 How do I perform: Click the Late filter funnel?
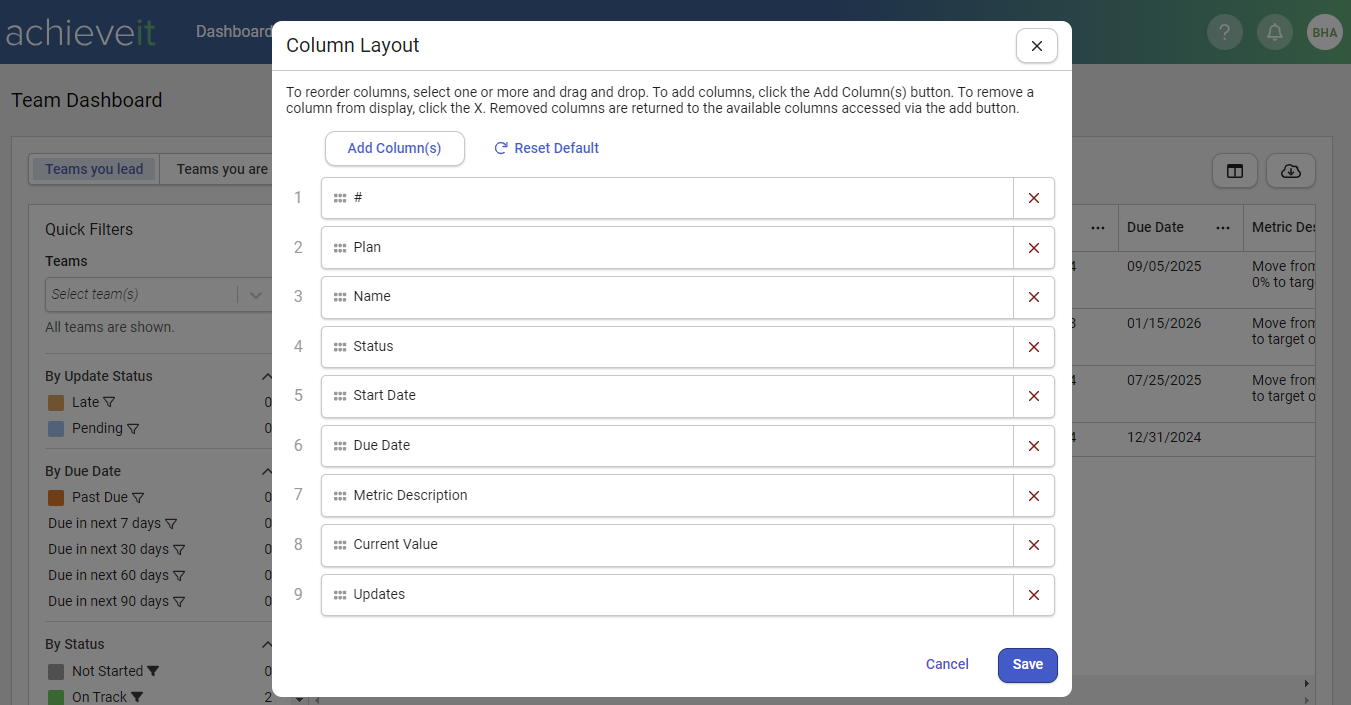[x=110, y=403]
